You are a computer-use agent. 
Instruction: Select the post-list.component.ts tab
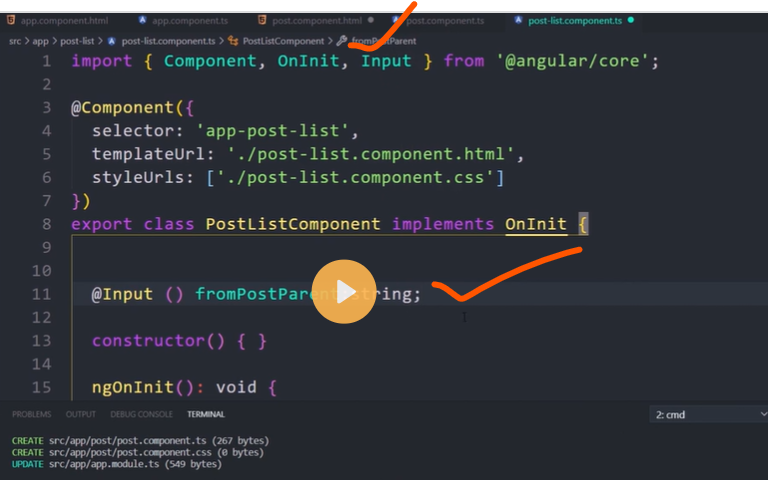pos(574,20)
